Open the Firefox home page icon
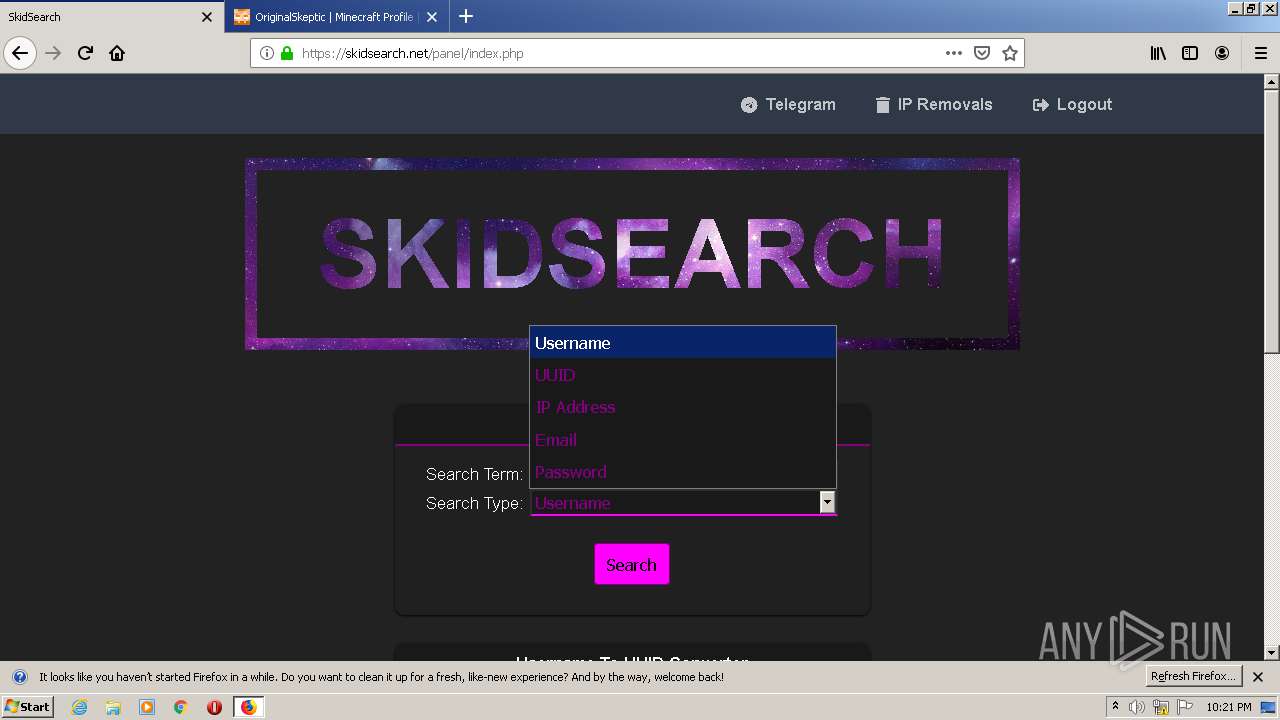The height and width of the screenshot is (720, 1280). tap(117, 53)
